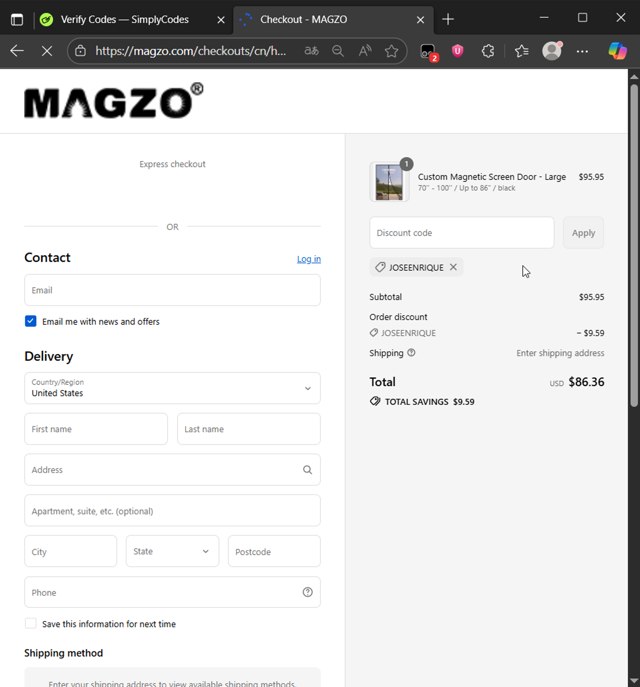The height and width of the screenshot is (687, 640).
Task: Uncheck Email me with news and offers
Action: (x=31, y=321)
